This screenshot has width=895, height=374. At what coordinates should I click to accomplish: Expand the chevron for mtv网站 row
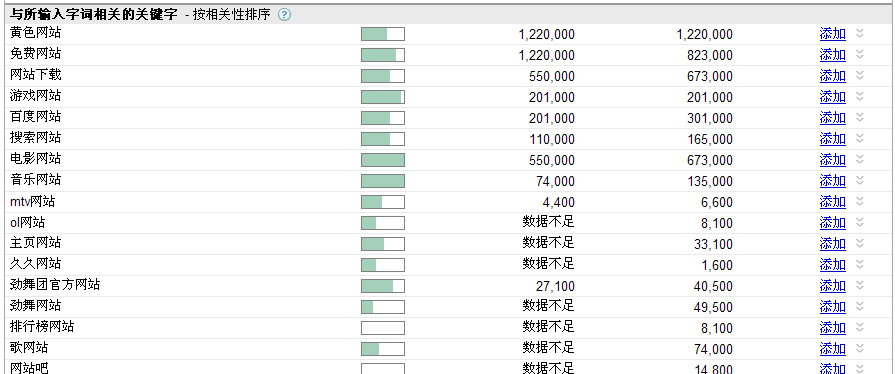860,201
